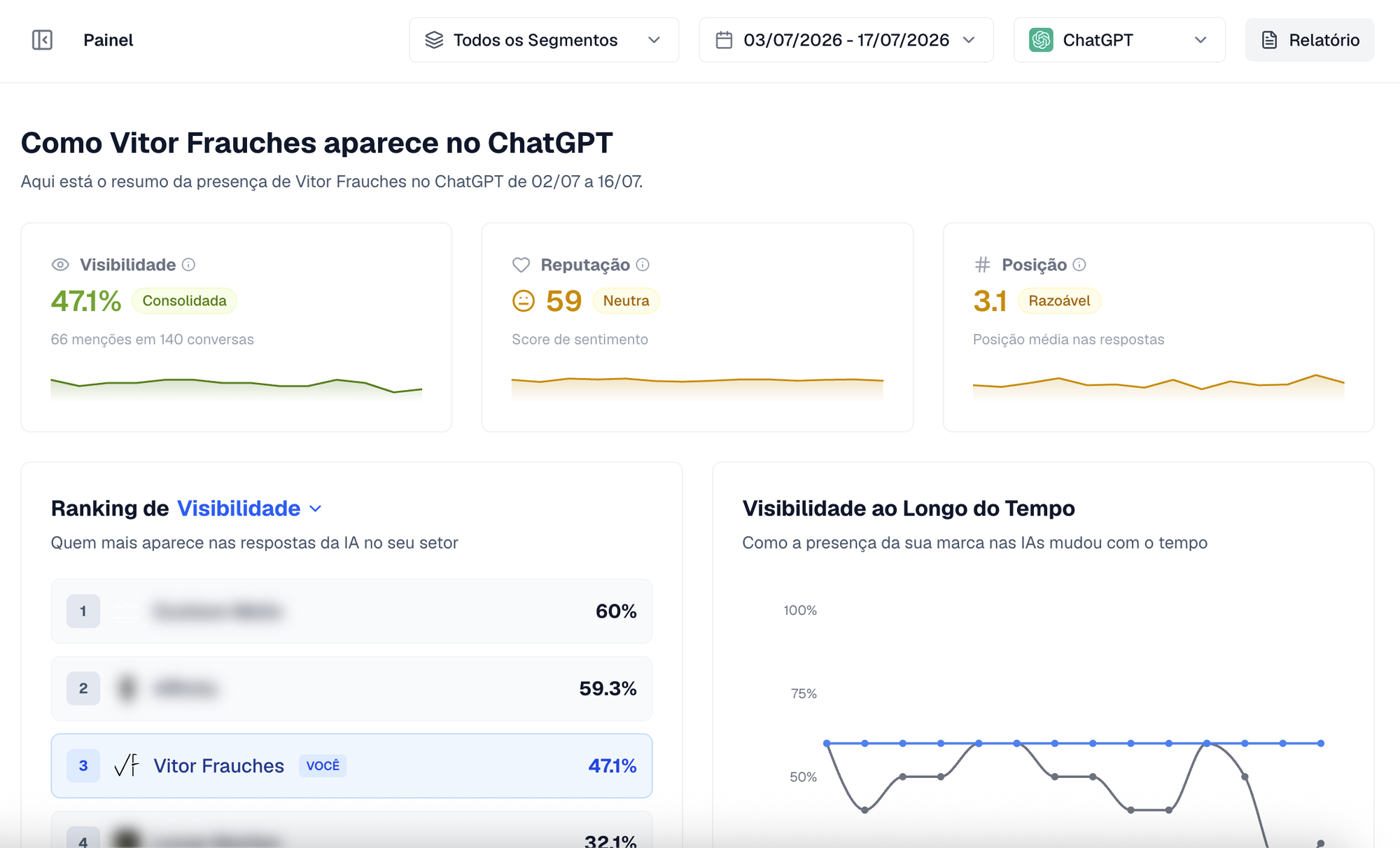Click the 100% axis label on chart
This screenshot has width=1400, height=848.
click(800, 610)
